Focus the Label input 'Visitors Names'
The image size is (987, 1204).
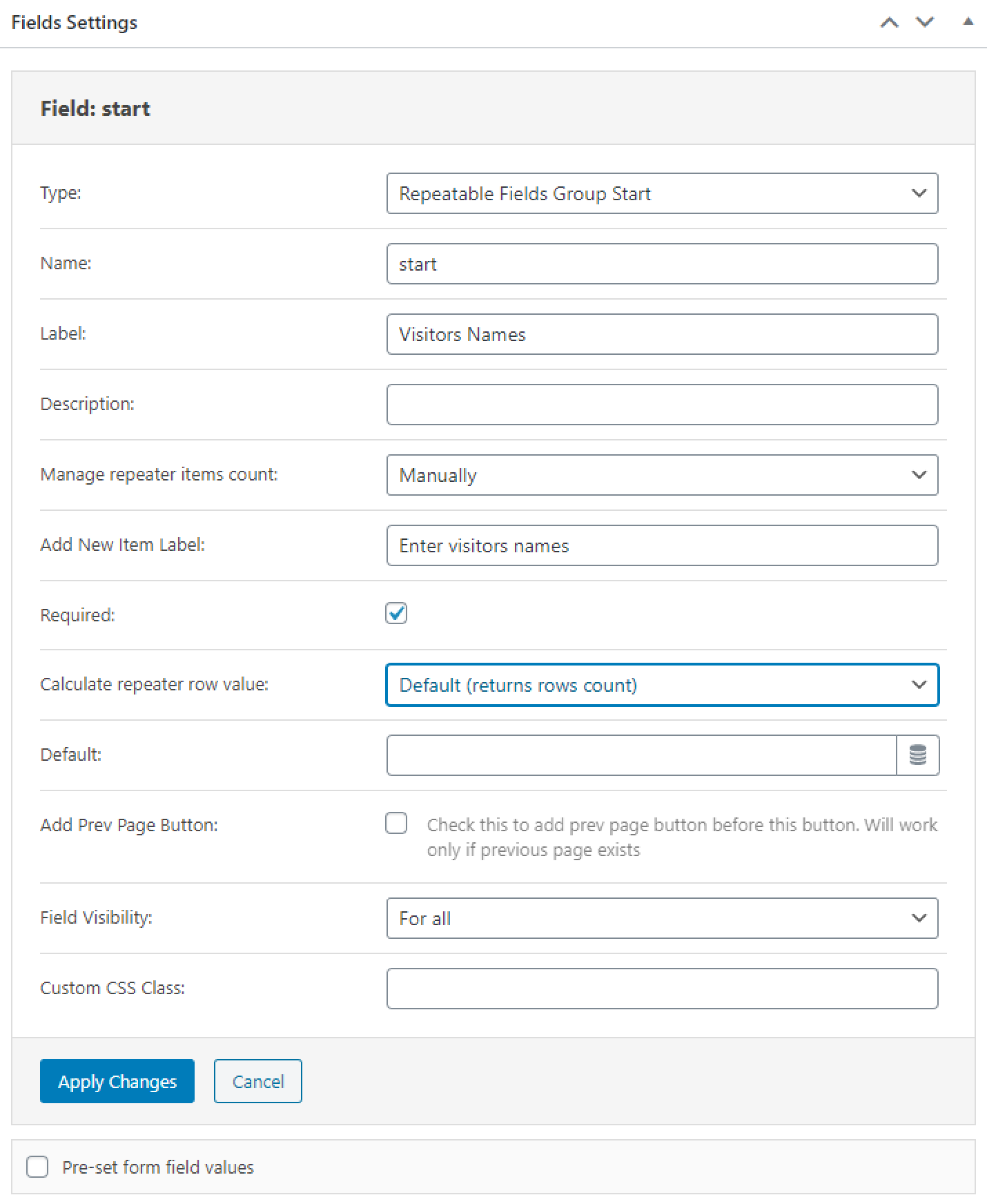[663, 334]
